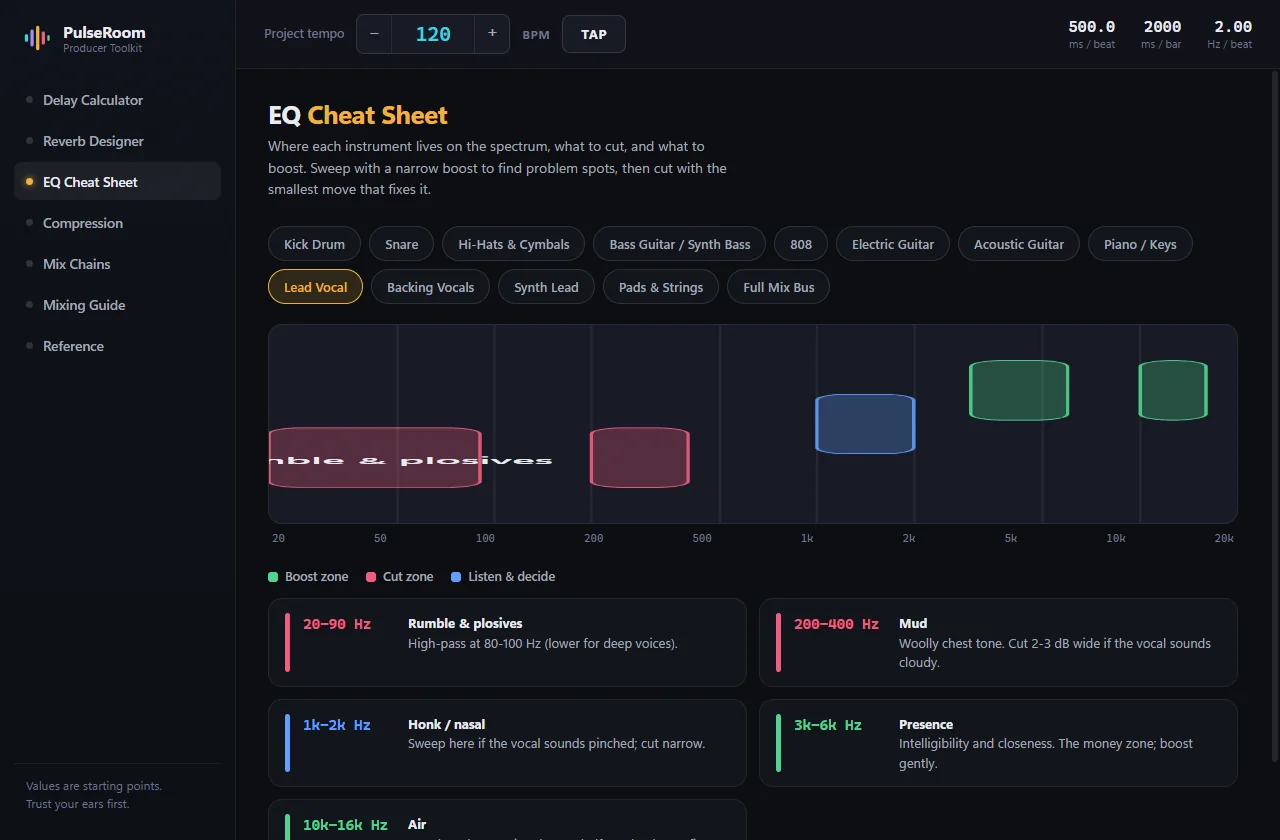The width and height of the screenshot is (1280, 840).
Task: Pick the Acoustic Guitar chip
Action: [x=1019, y=244]
